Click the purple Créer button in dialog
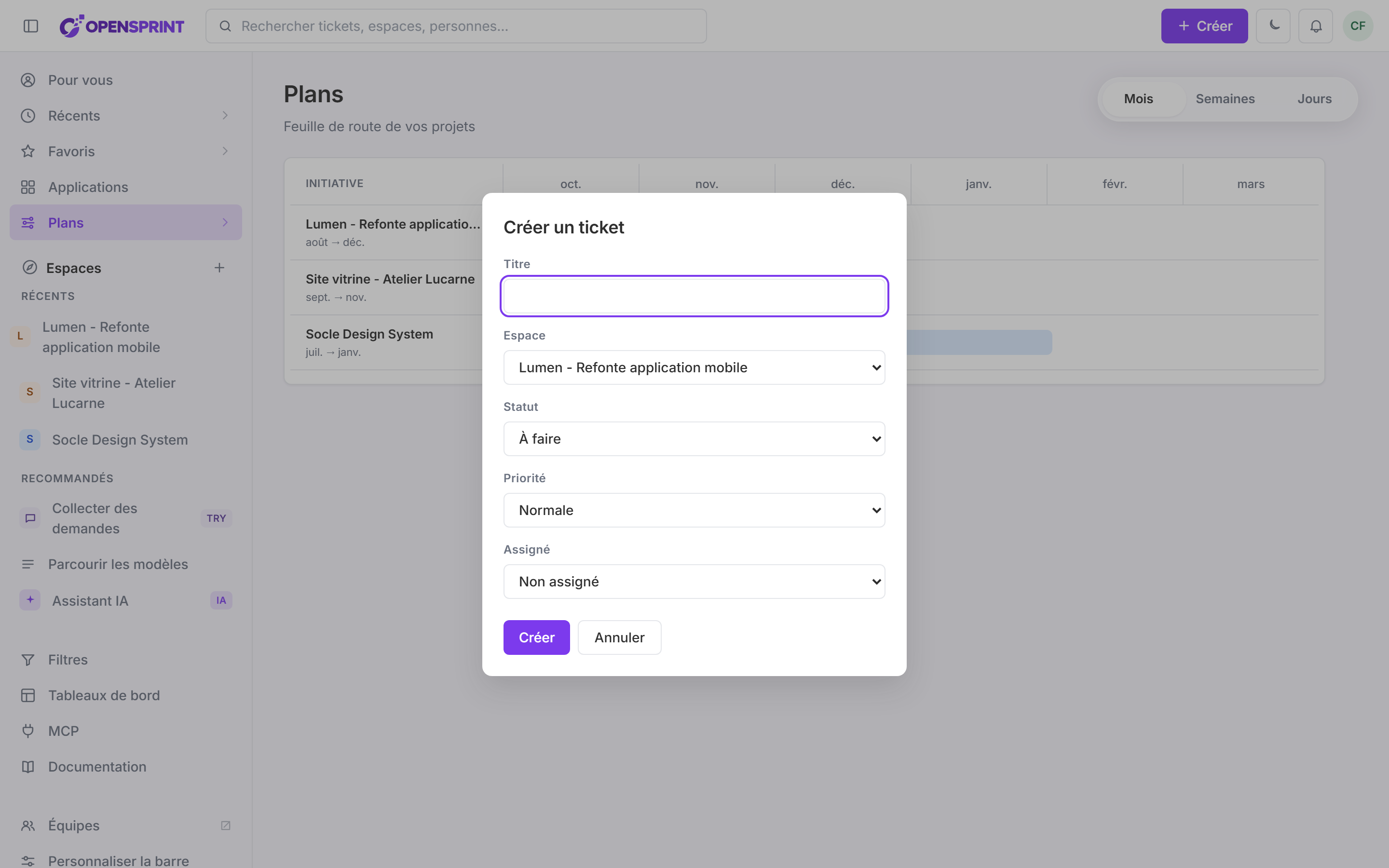The height and width of the screenshot is (868, 1389). pos(536,637)
